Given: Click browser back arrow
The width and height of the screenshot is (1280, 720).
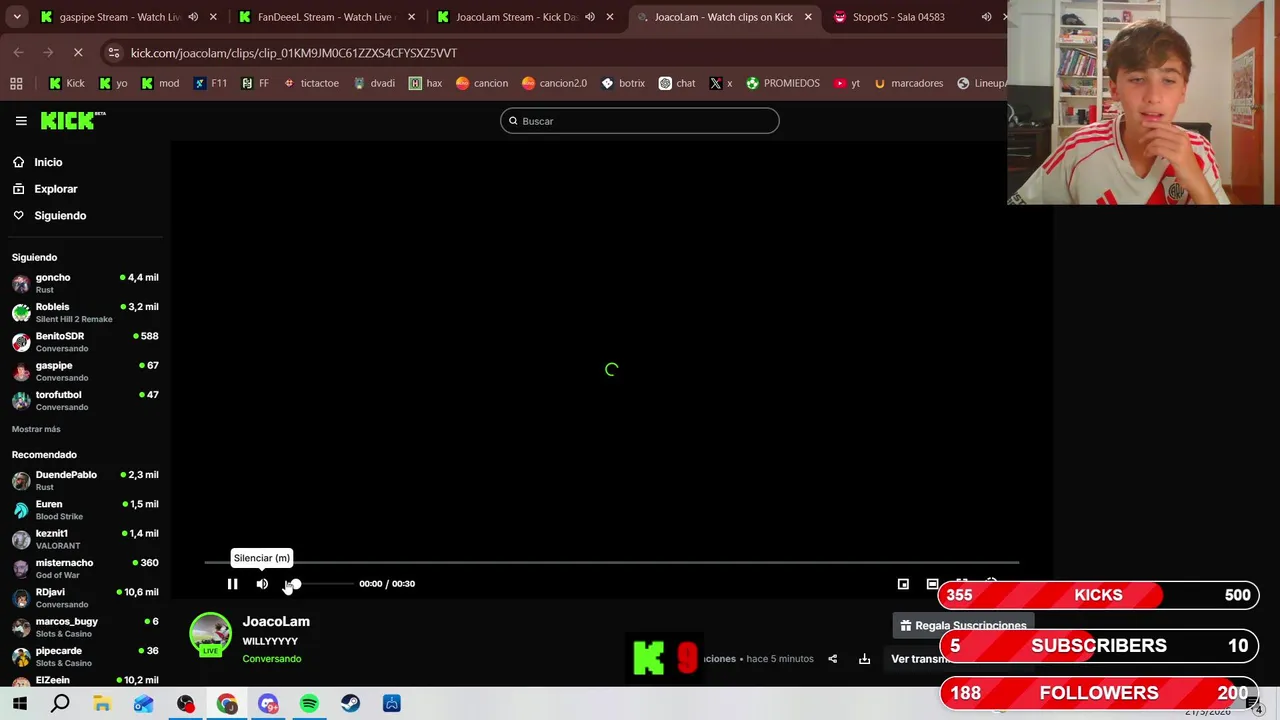Looking at the screenshot, I should pyautogui.click(x=19, y=53).
